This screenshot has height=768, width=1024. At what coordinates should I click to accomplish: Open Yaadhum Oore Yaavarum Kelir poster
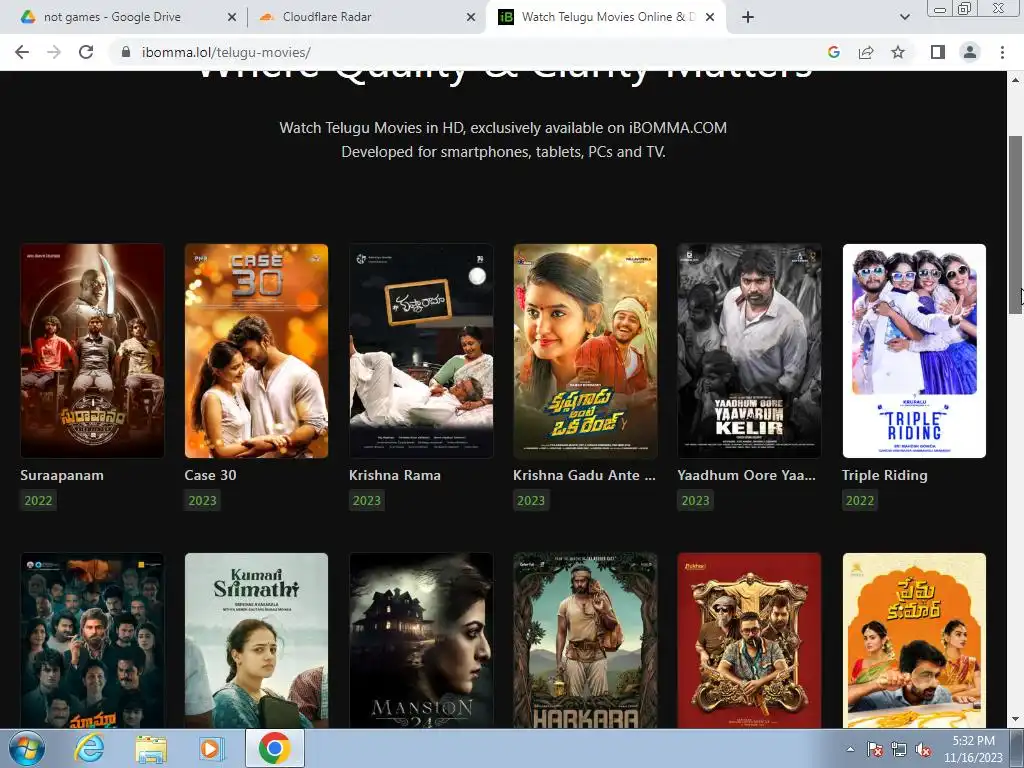click(x=750, y=351)
